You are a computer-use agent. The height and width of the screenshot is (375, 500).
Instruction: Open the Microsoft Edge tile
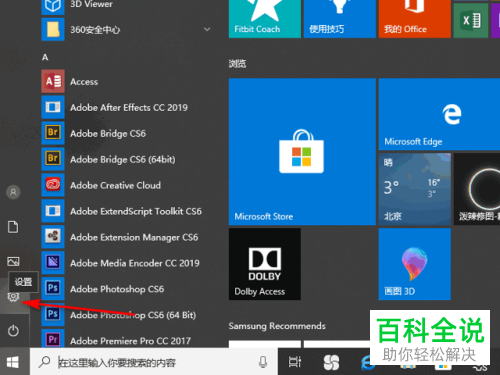439,114
